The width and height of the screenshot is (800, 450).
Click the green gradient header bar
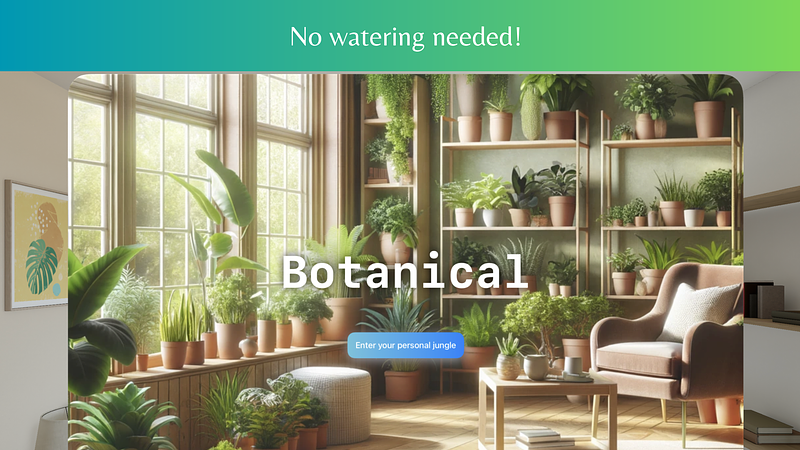pyautogui.click(x=400, y=36)
